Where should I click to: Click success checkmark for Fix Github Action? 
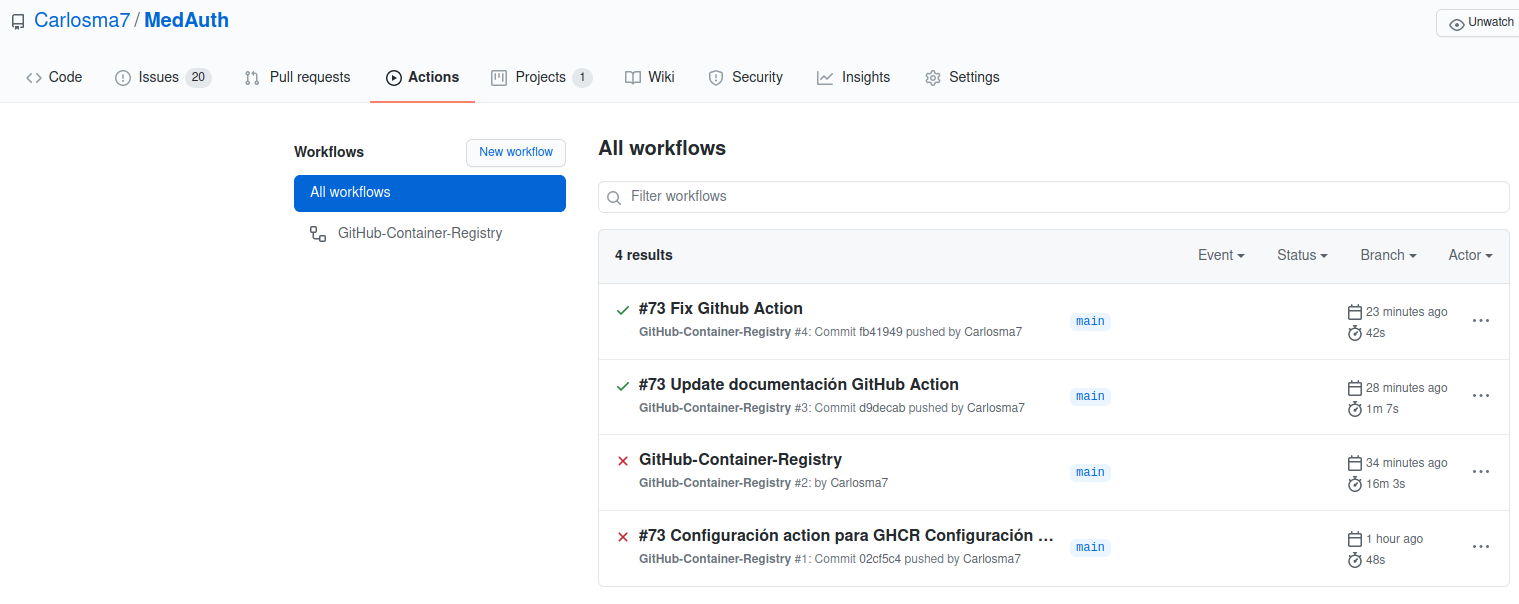tap(623, 310)
